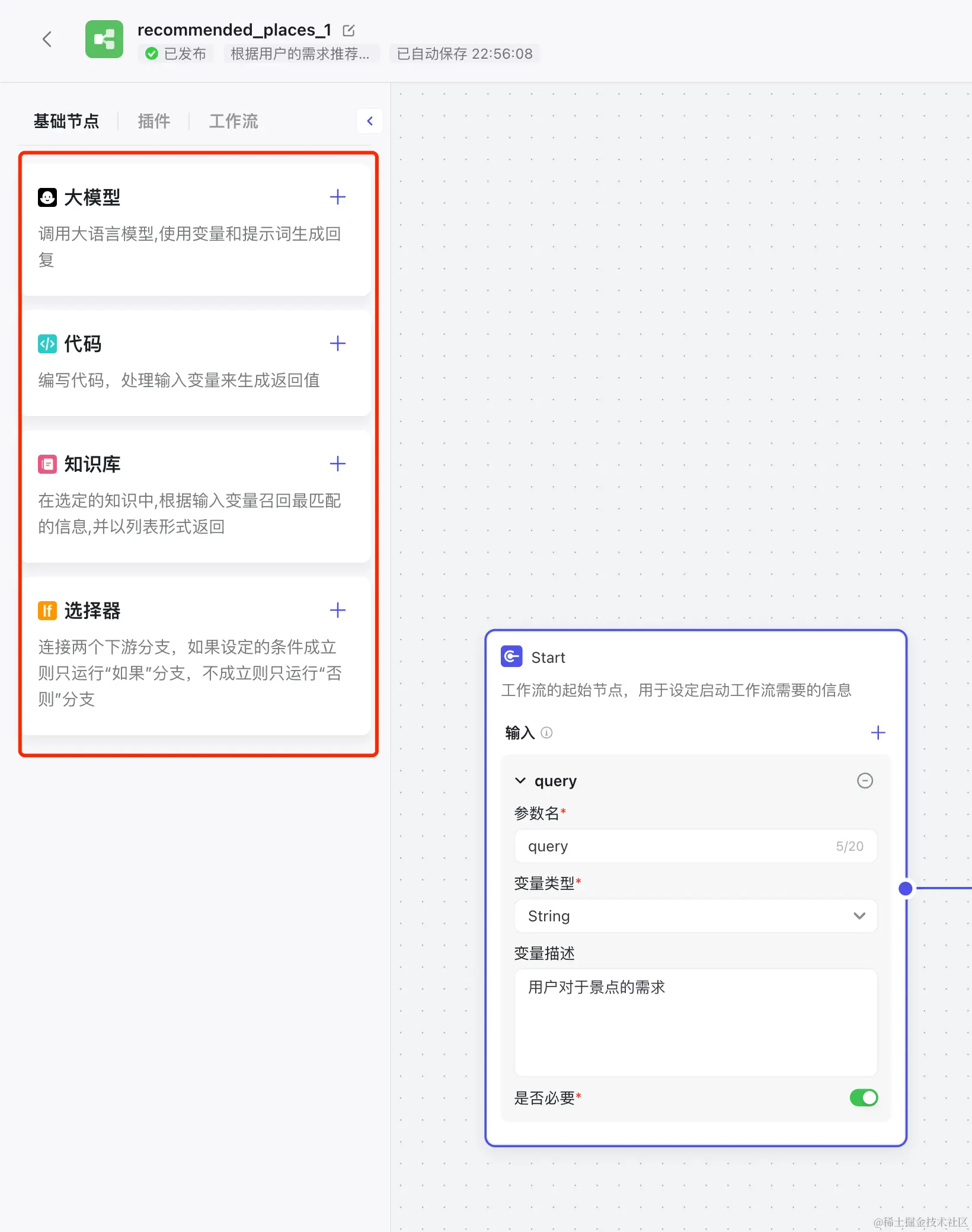Click the 变量描述 text area
Image resolution: width=972 pixels, height=1232 pixels.
pos(696,1022)
